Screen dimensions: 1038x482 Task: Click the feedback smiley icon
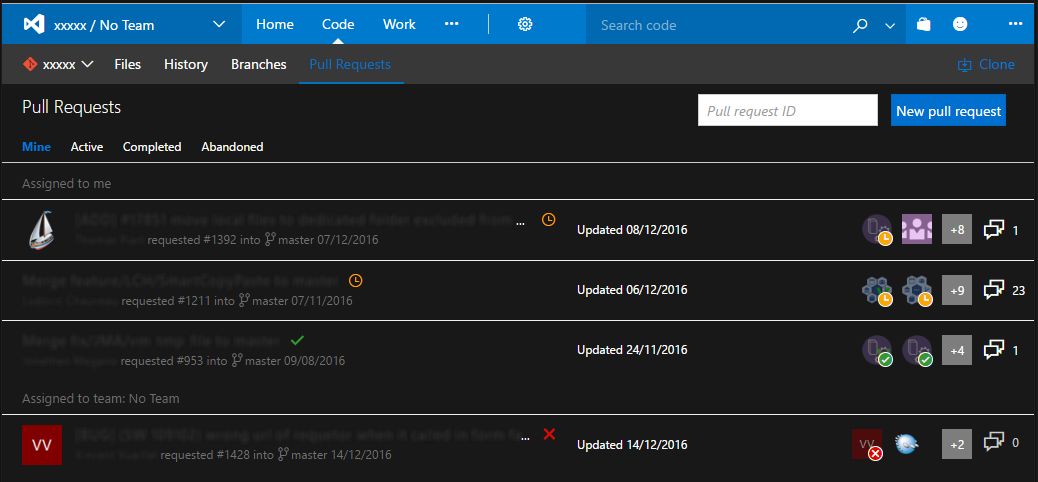pos(960,24)
